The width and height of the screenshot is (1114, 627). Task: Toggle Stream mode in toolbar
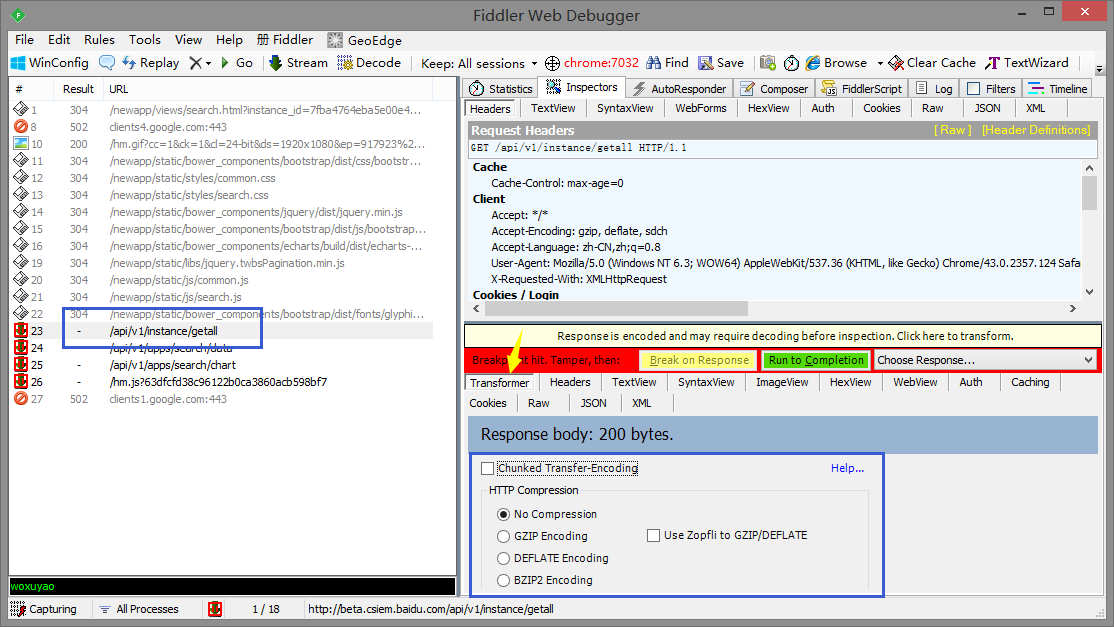(298, 62)
